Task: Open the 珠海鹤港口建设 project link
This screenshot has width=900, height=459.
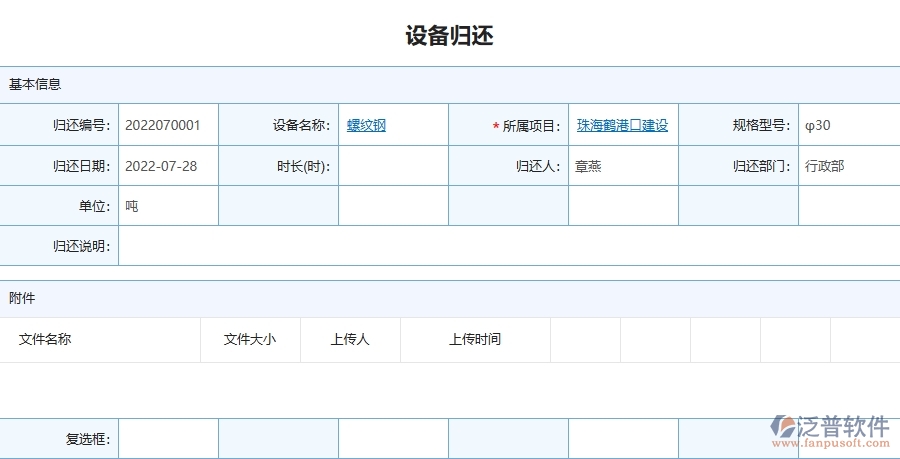Action: click(x=622, y=125)
